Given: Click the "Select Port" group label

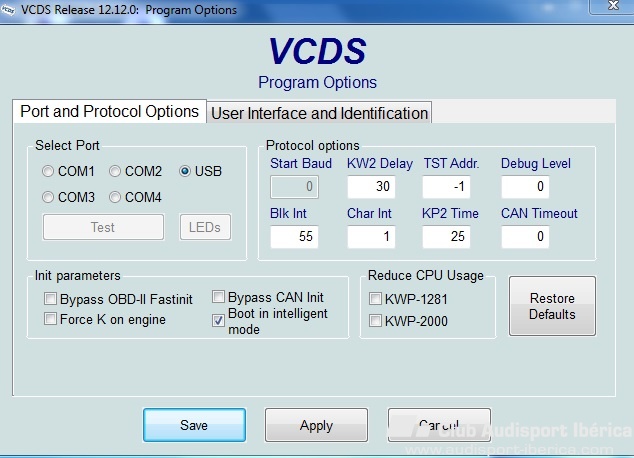Looking at the screenshot, I should [67, 145].
